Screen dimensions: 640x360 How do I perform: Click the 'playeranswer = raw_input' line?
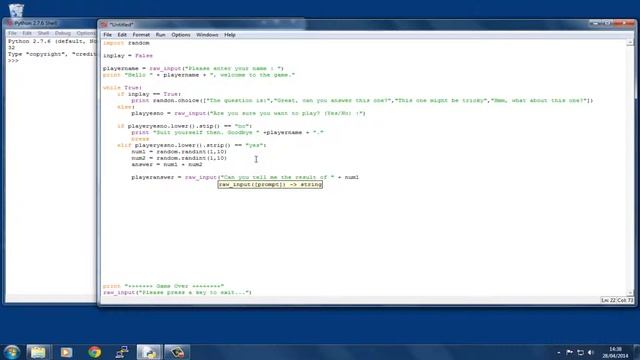[245, 177]
